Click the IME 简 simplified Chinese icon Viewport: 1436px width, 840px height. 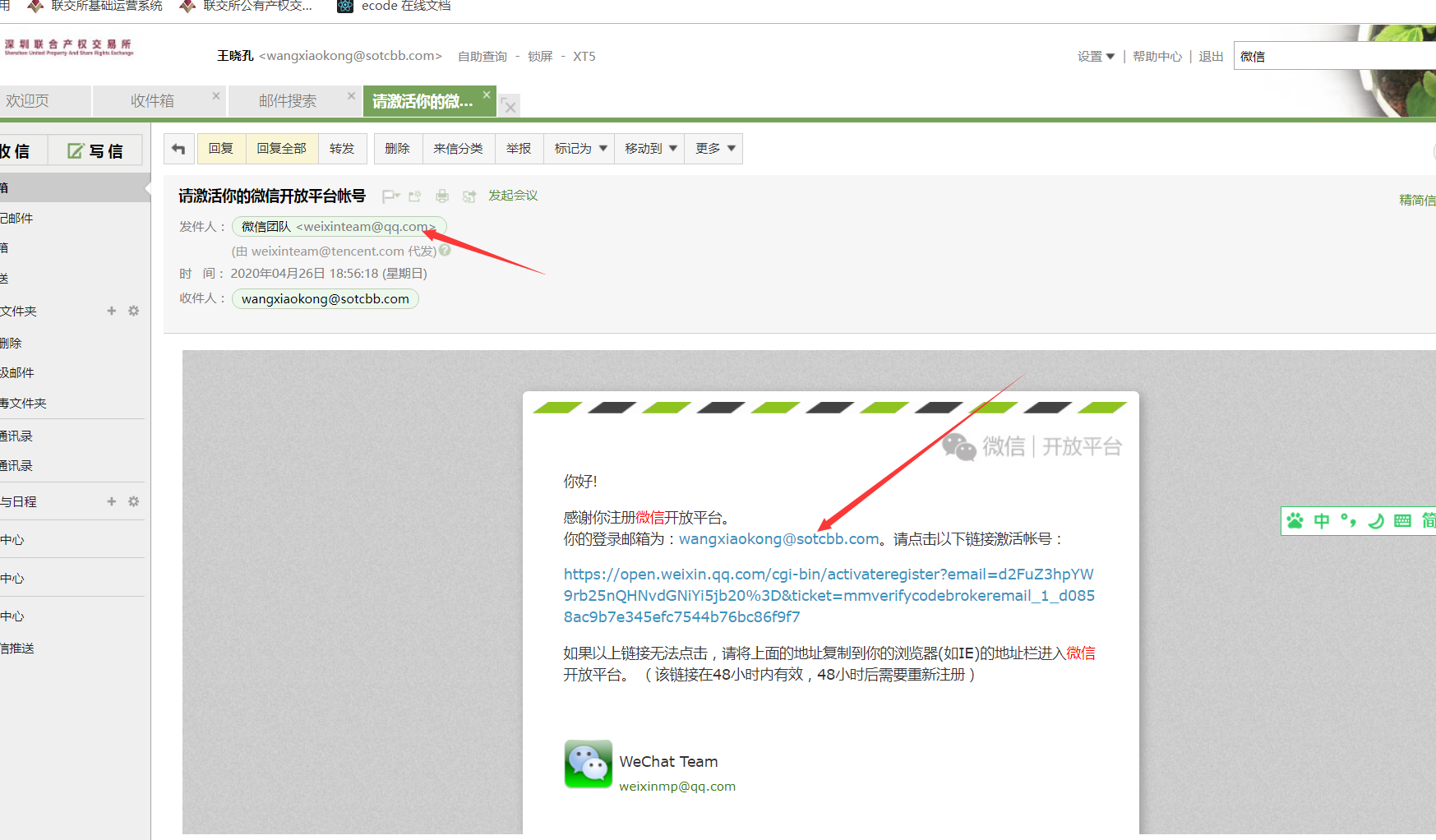[x=1429, y=521]
